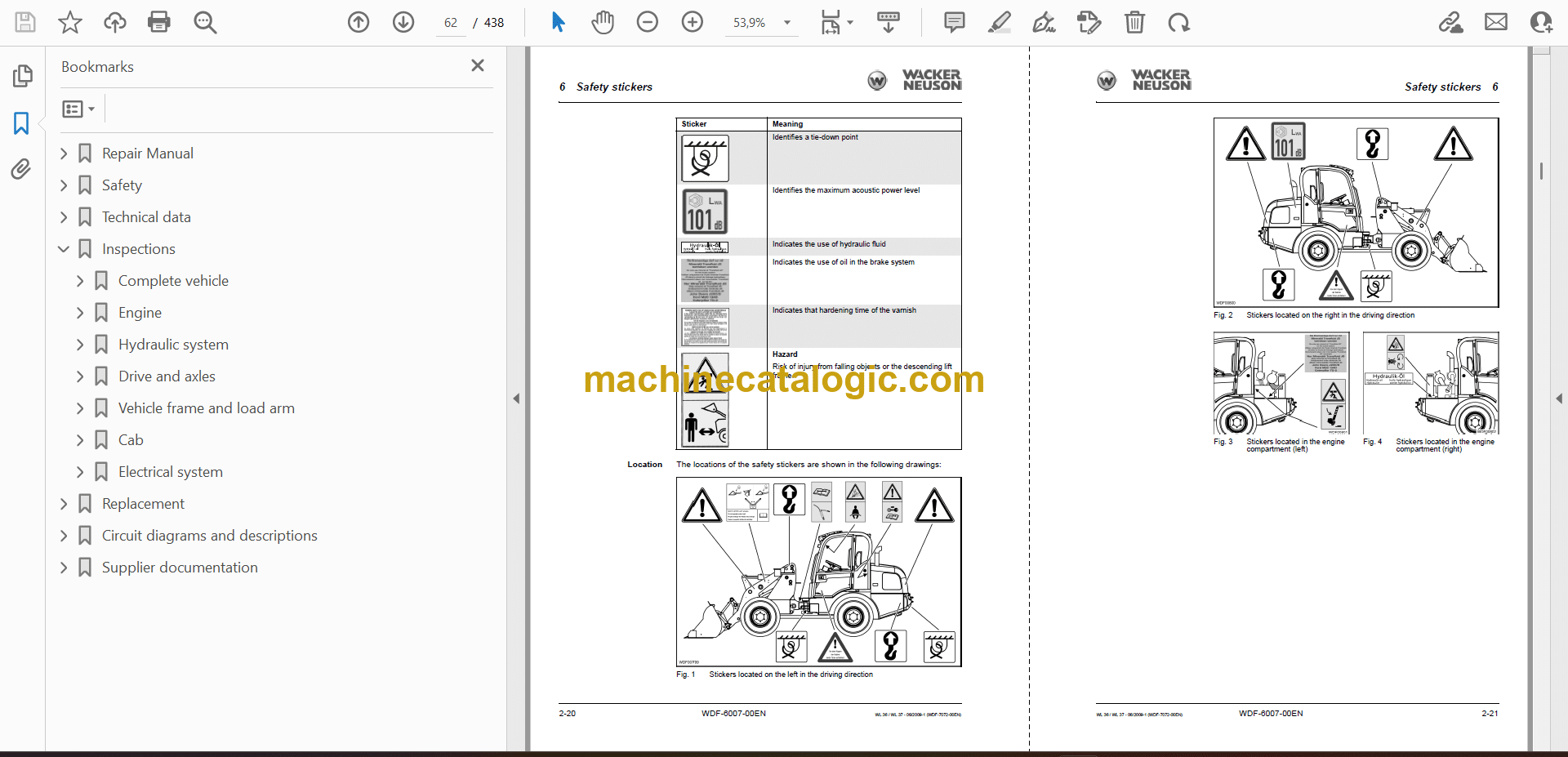Open the Vehicle frame and load arm bookmark
Screen dimensions: 1568x757
coord(207,408)
